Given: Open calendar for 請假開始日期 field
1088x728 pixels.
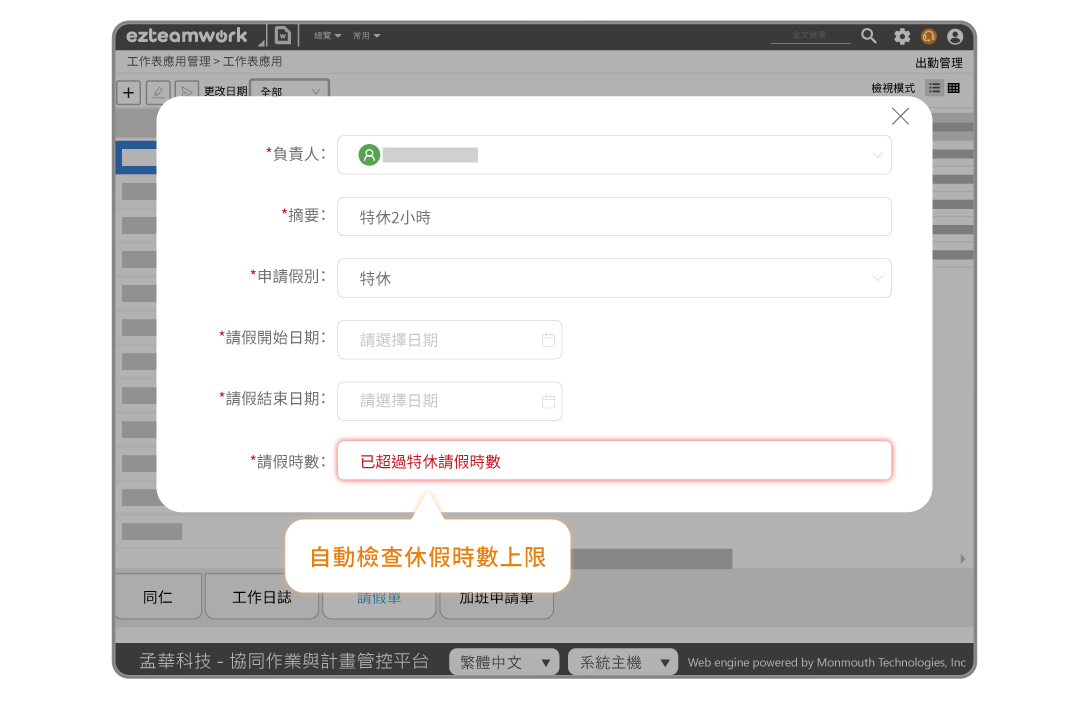Looking at the screenshot, I should [x=548, y=340].
